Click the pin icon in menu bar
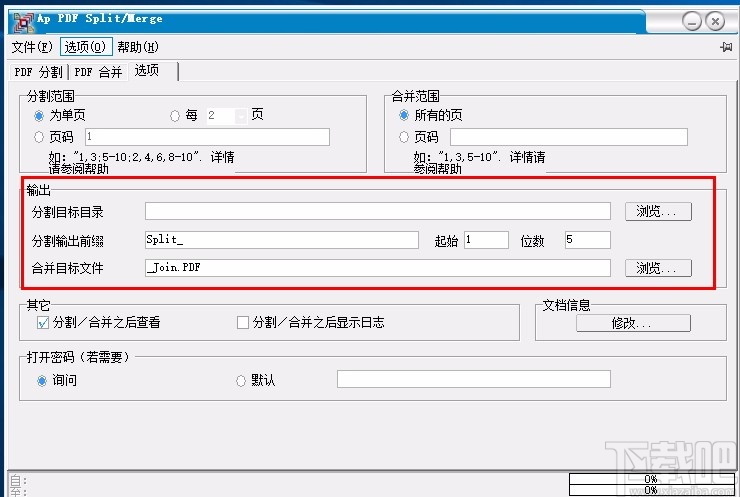 point(726,47)
